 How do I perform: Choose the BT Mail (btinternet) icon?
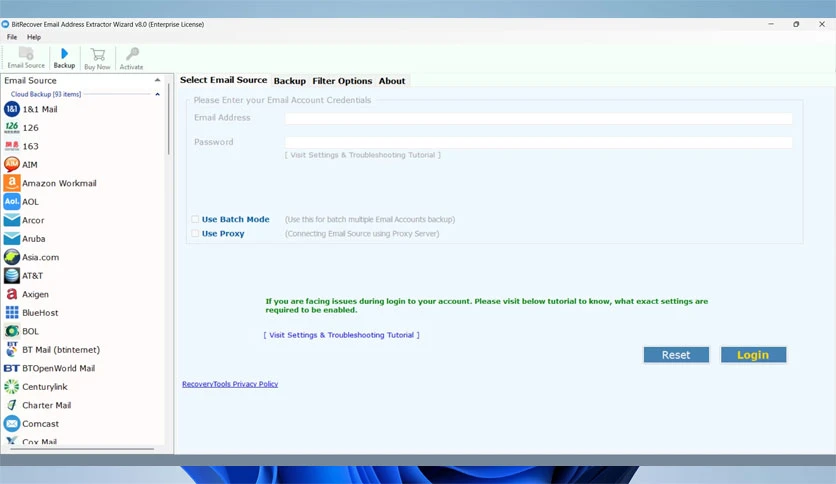12,349
